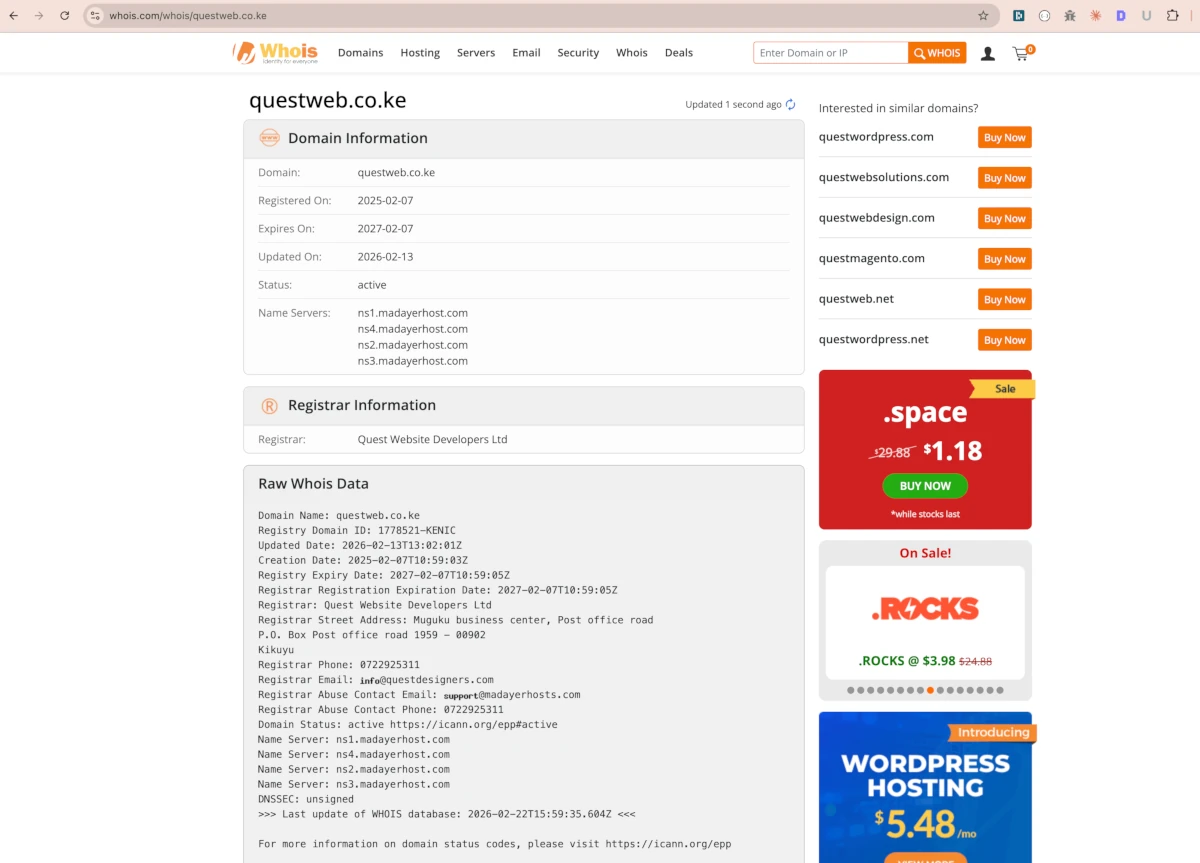This screenshot has width=1200, height=863.
Task: Open the Deals menu item
Action: coord(678,52)
